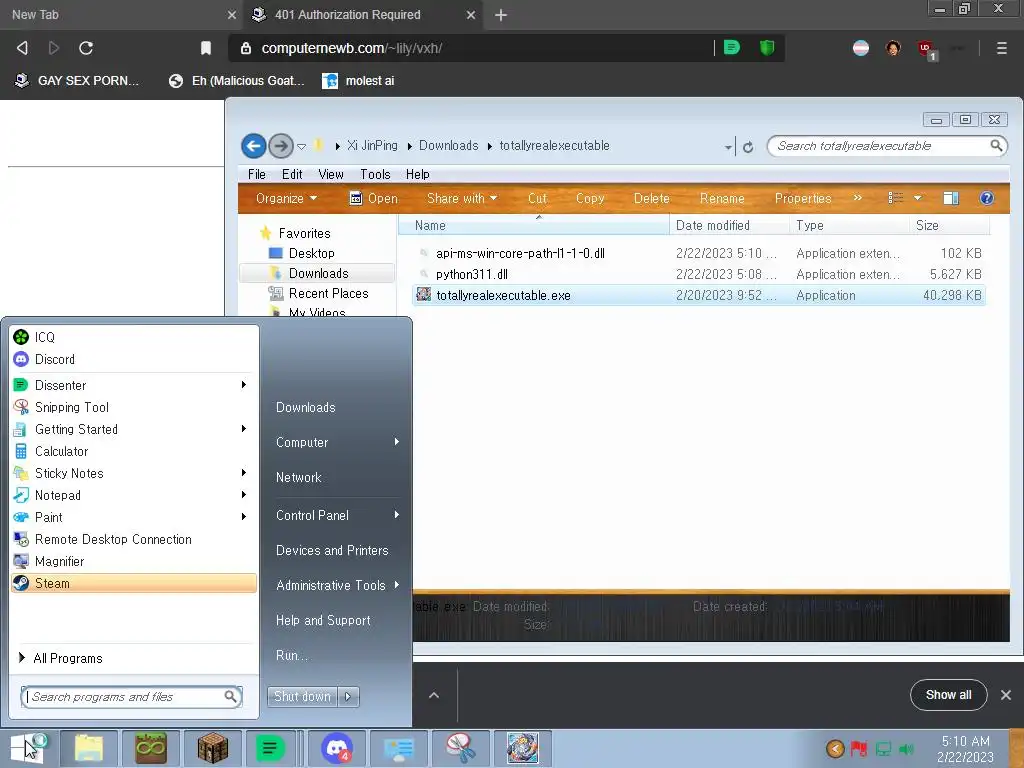Click the Explorer forward navigation arrow
1024x768 pixels.
pos(281,146)
